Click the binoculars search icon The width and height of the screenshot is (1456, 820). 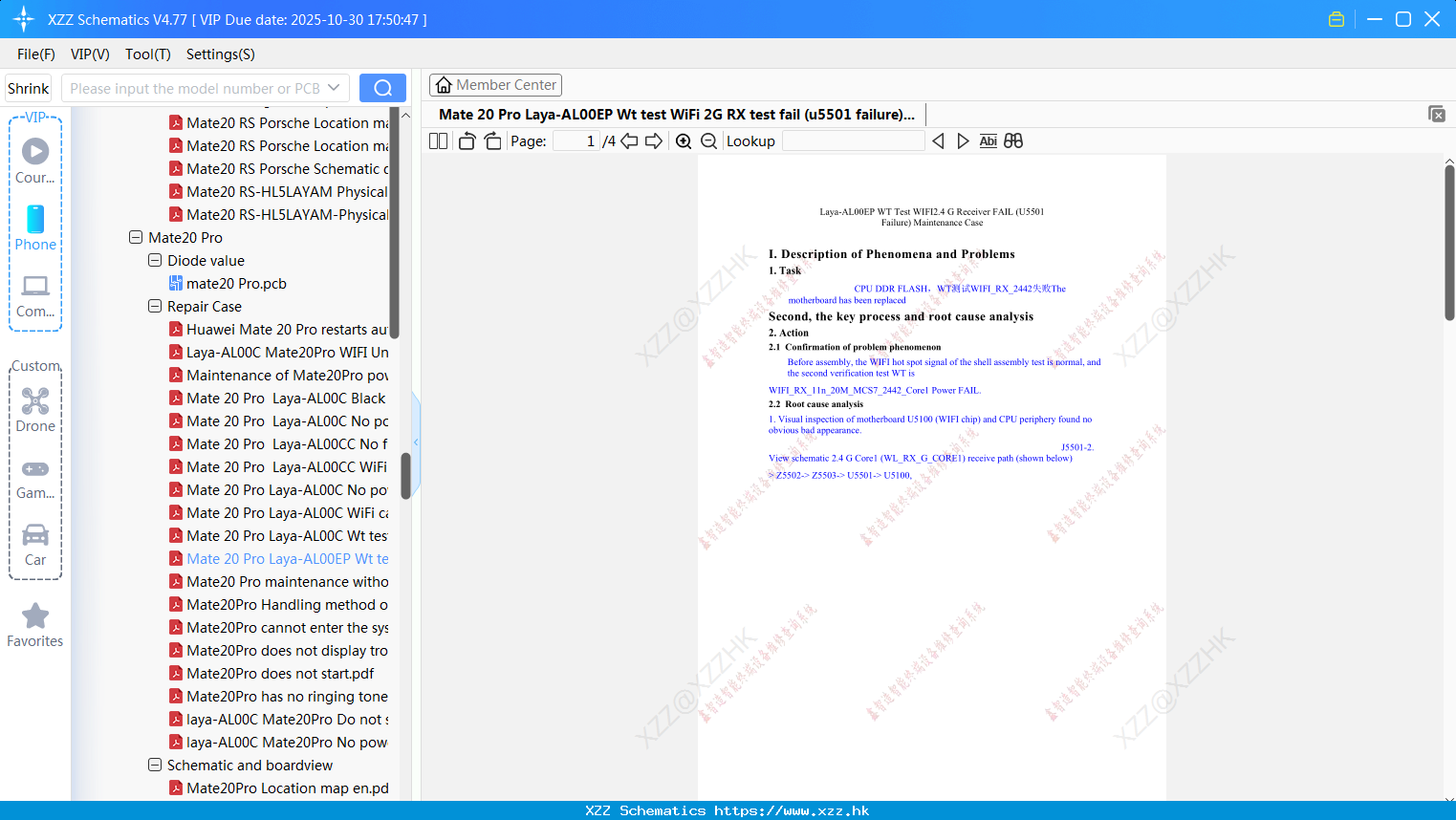[1013, 140]
